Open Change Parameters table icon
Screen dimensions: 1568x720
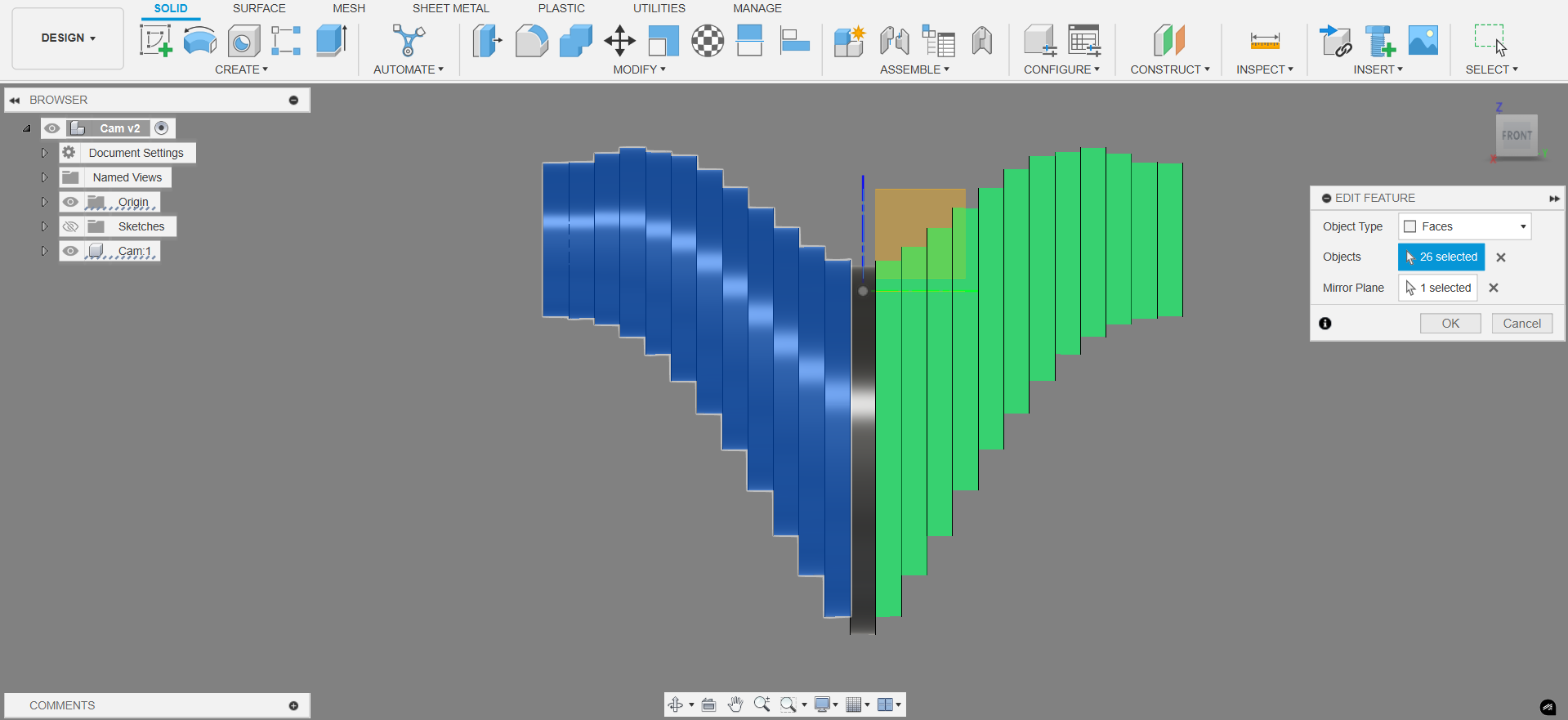1084,40
